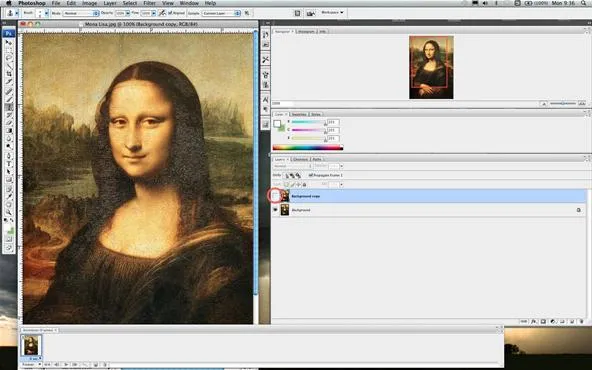Select the Zoom tool in toolbox
The width and height of the screenshot is (592, 370).
click(x=9, y=212)
